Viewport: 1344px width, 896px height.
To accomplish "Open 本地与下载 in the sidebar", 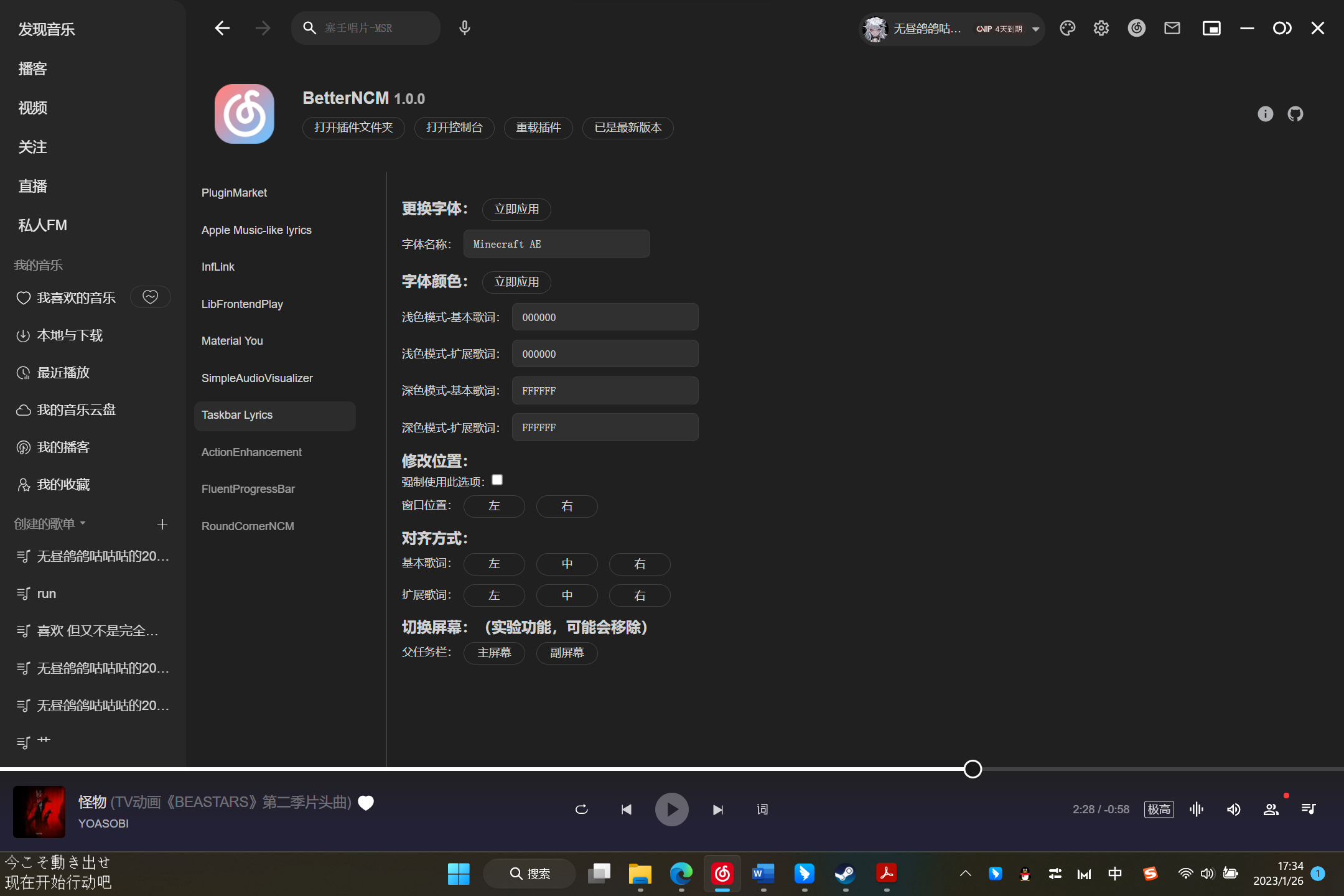I will point(70,336).
